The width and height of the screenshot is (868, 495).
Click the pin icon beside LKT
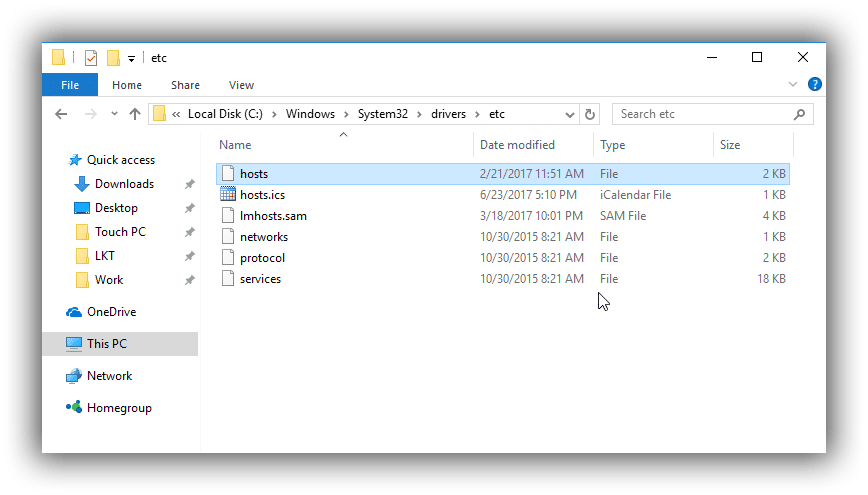pos(189,256)
